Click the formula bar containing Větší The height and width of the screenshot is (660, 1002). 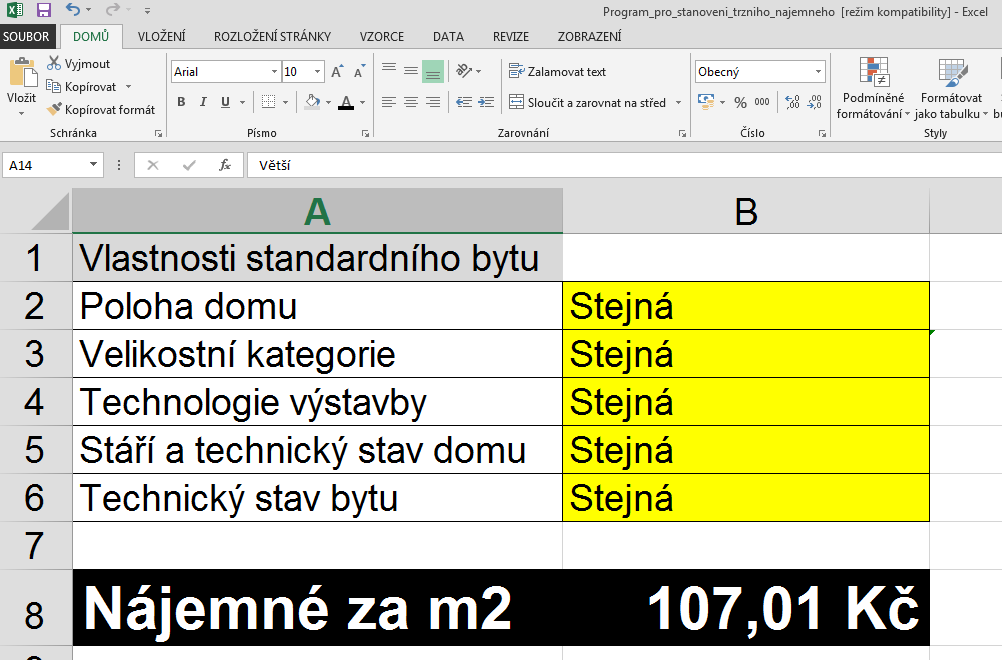(x=624, y=165)
